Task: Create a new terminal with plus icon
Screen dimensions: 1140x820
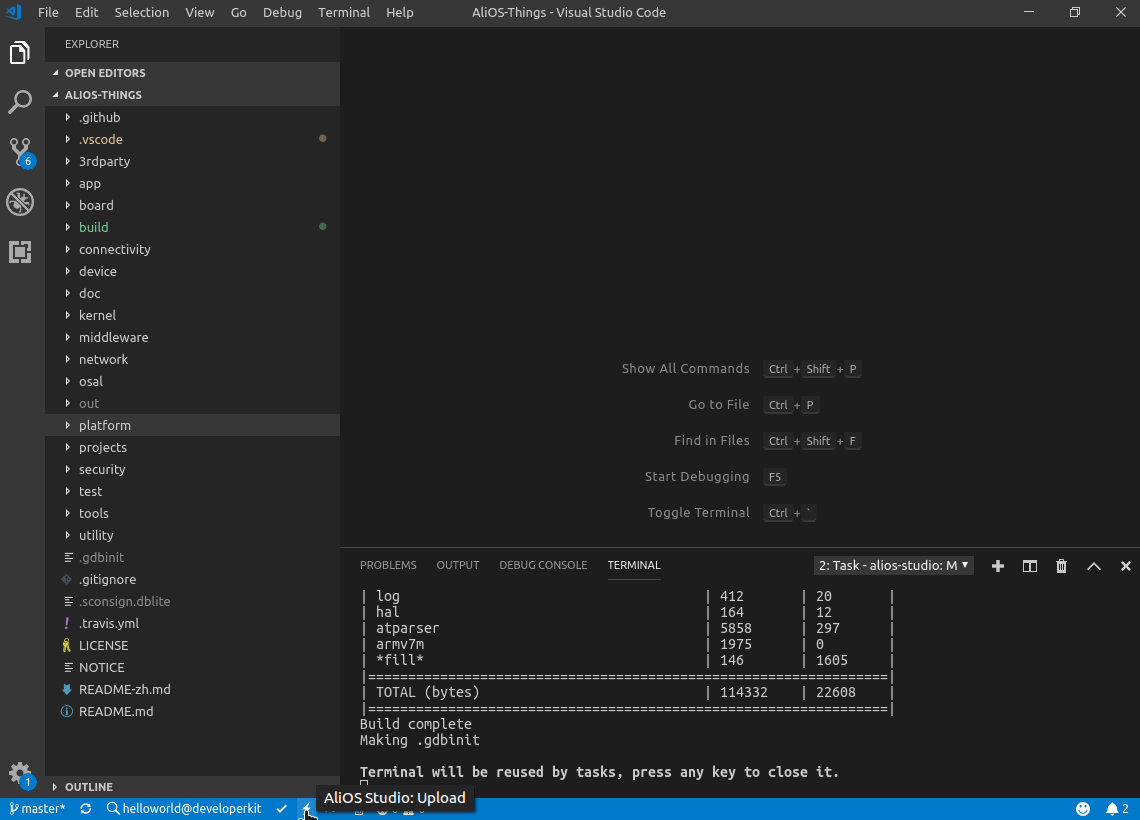Action: (x=998, y=566)
